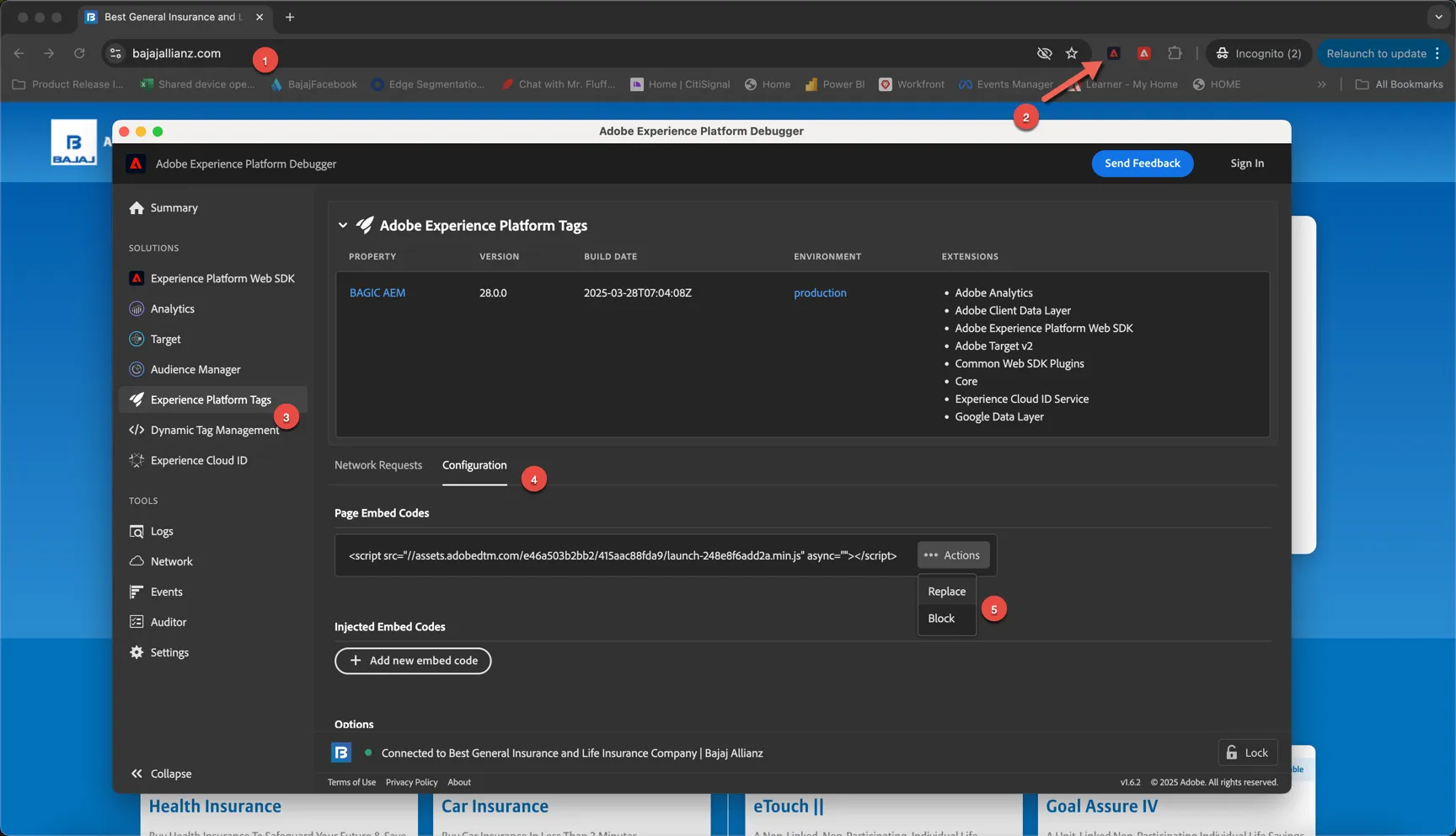Open Dynamic Tag Management

pos(204,431)
